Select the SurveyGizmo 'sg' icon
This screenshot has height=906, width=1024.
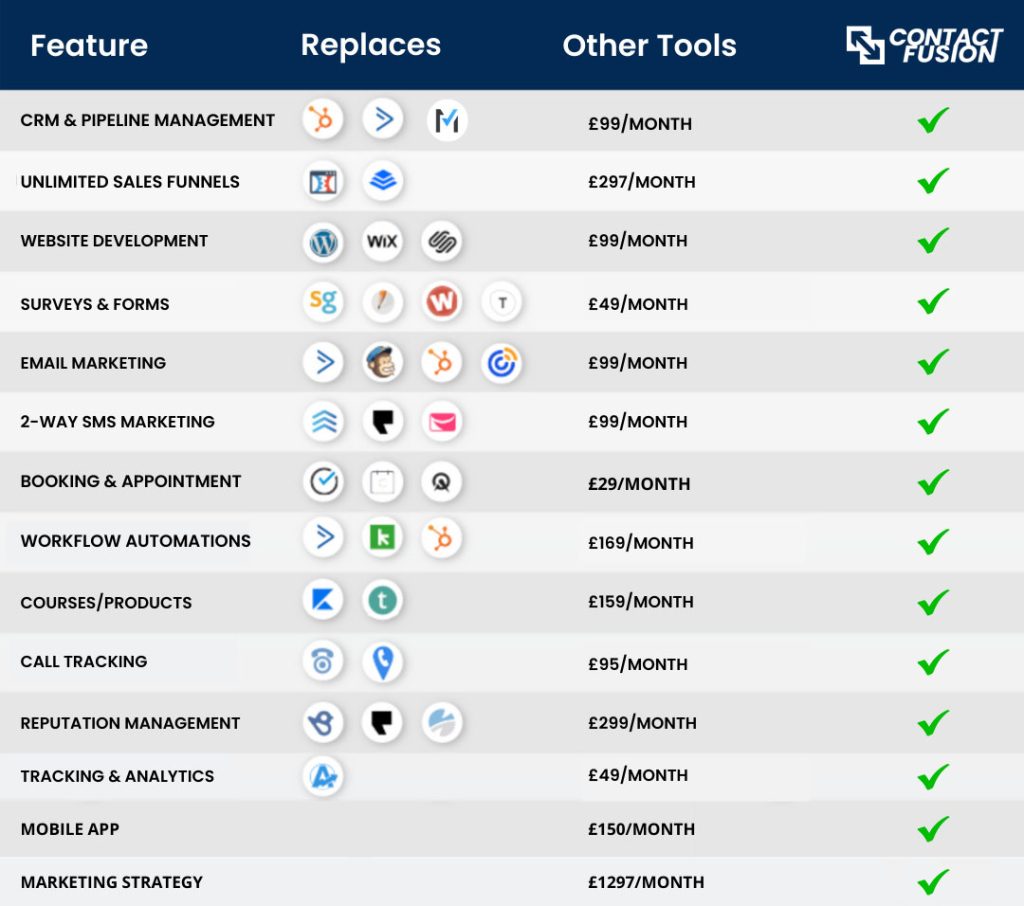tap(323, 302)
